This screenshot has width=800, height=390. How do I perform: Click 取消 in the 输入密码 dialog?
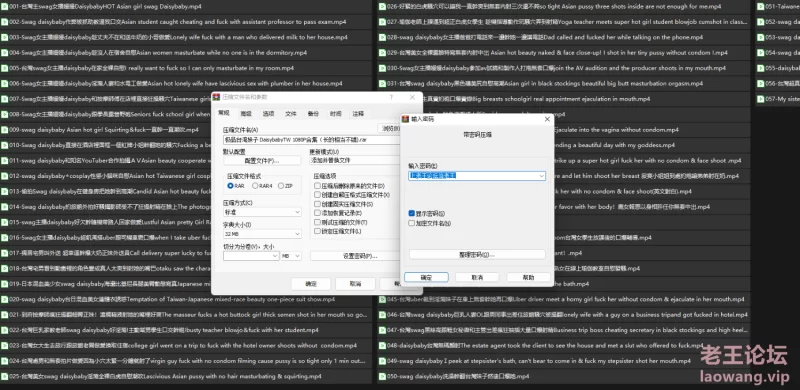point(477,277)
